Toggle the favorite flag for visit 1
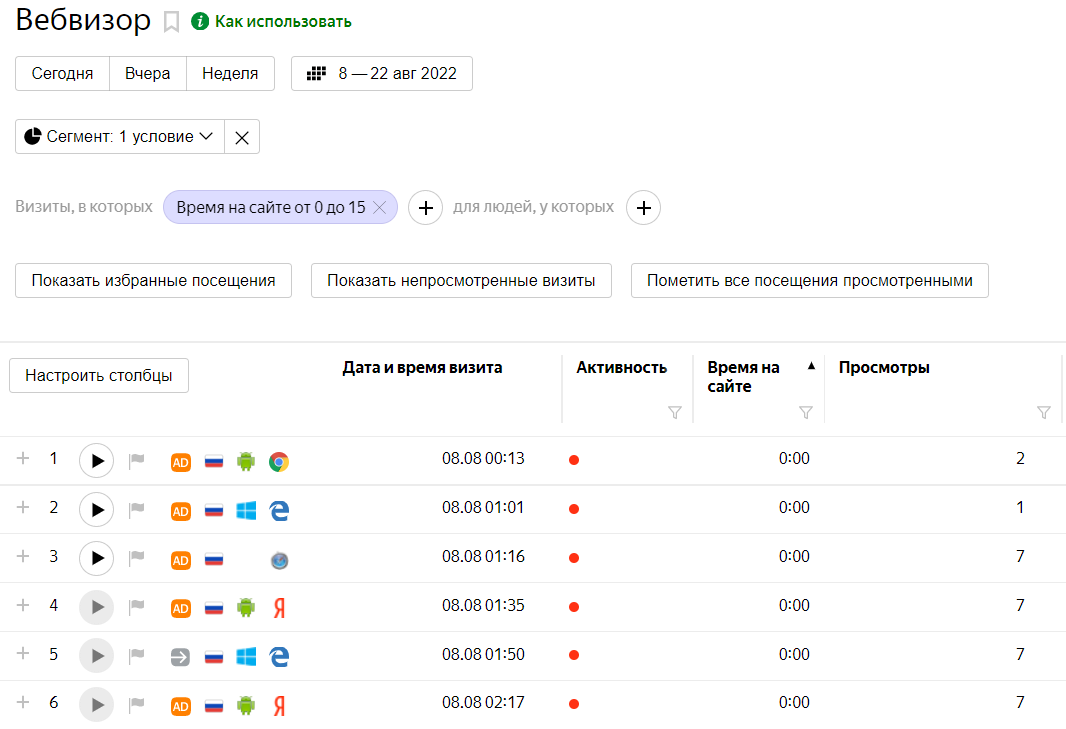This screenshot has height=729, width=1066. point(136,458)
